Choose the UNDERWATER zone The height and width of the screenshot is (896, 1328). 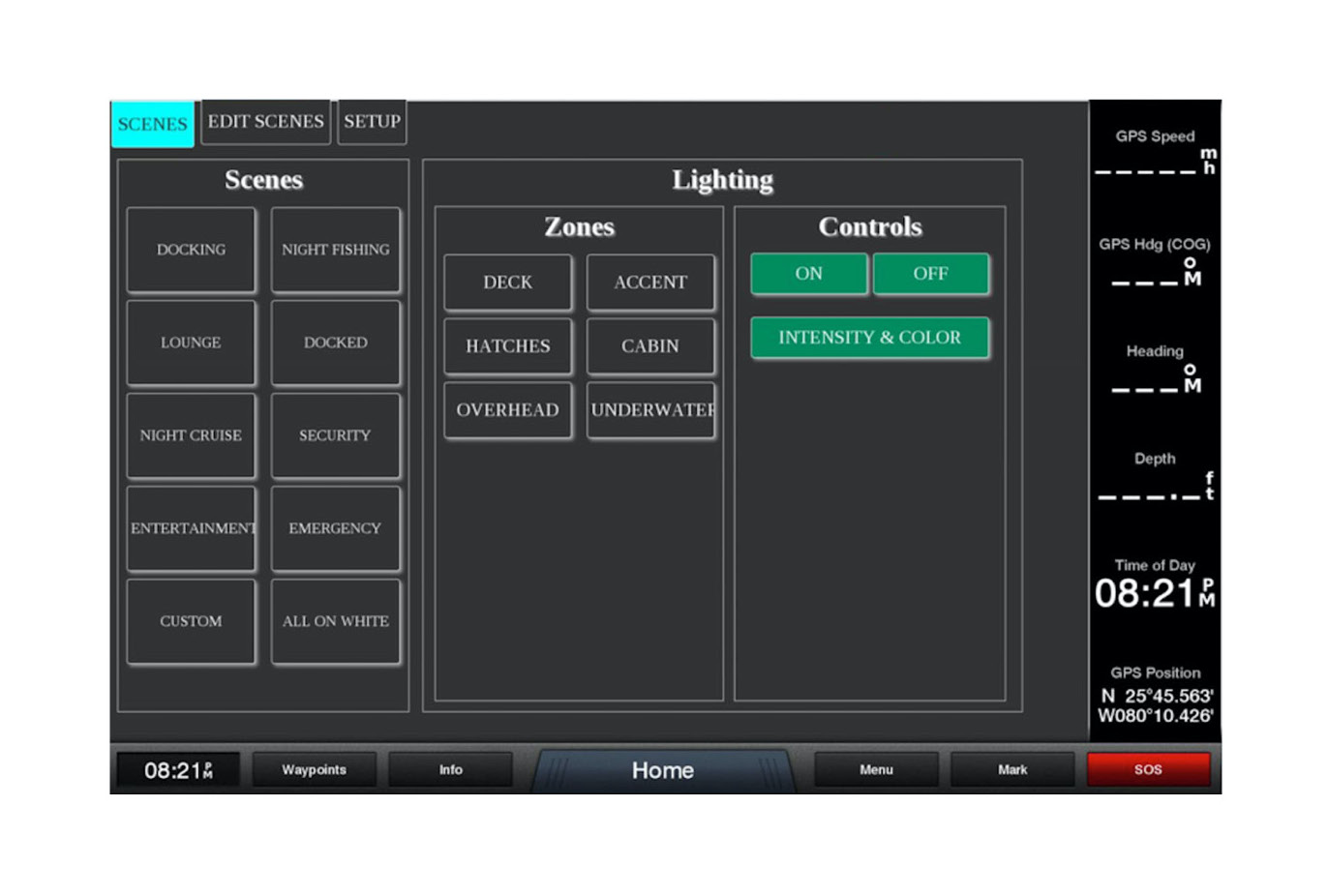tap(650, 409)
